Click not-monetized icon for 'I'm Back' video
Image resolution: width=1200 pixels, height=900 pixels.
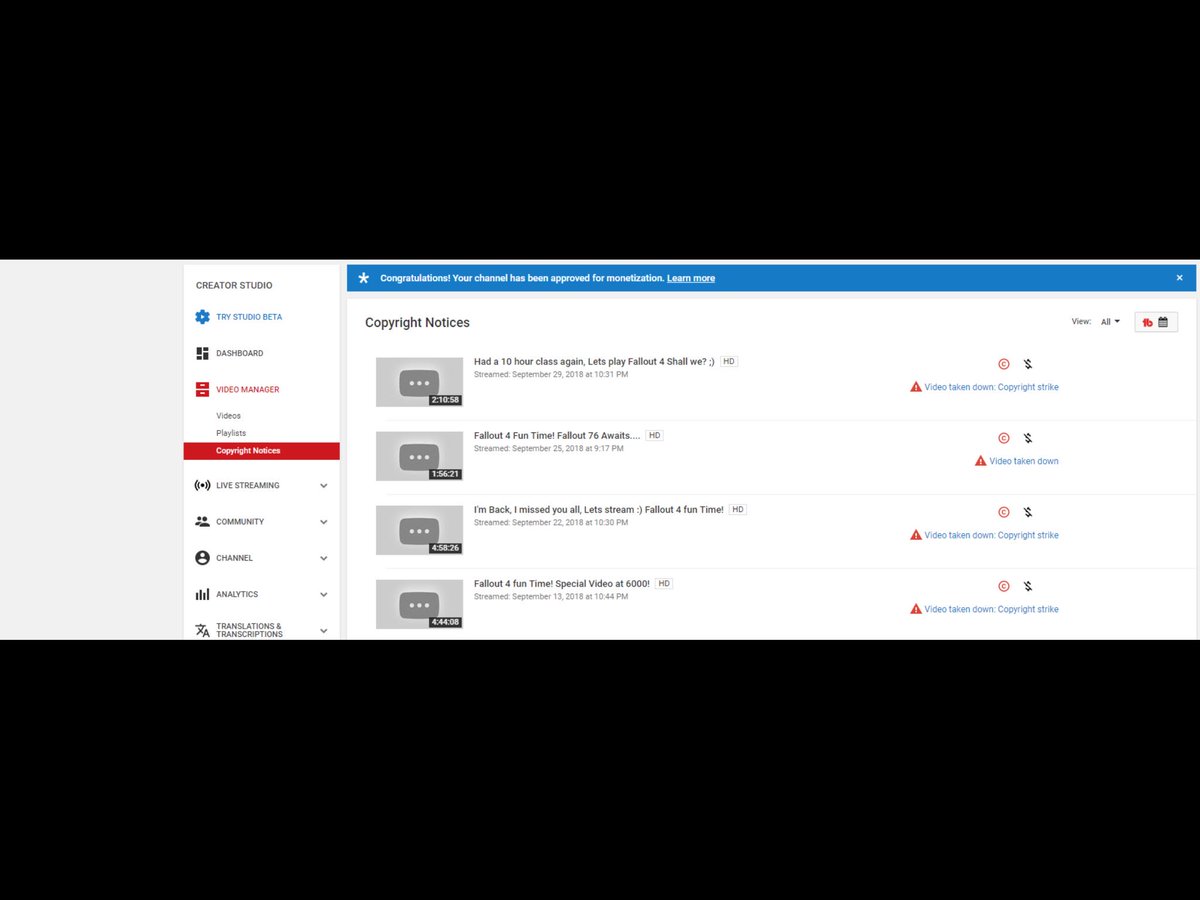[1028, 512]
